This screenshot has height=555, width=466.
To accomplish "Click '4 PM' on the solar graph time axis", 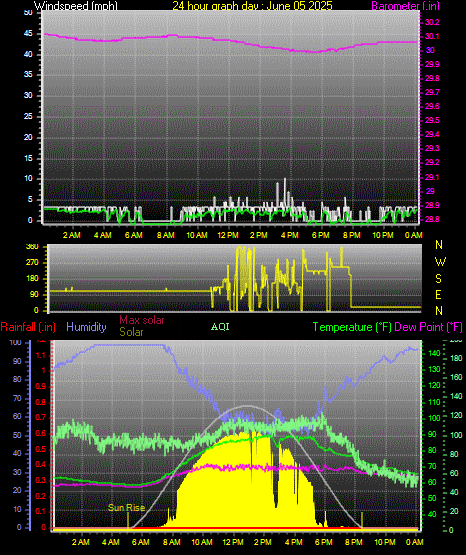I will click(294, 542).
